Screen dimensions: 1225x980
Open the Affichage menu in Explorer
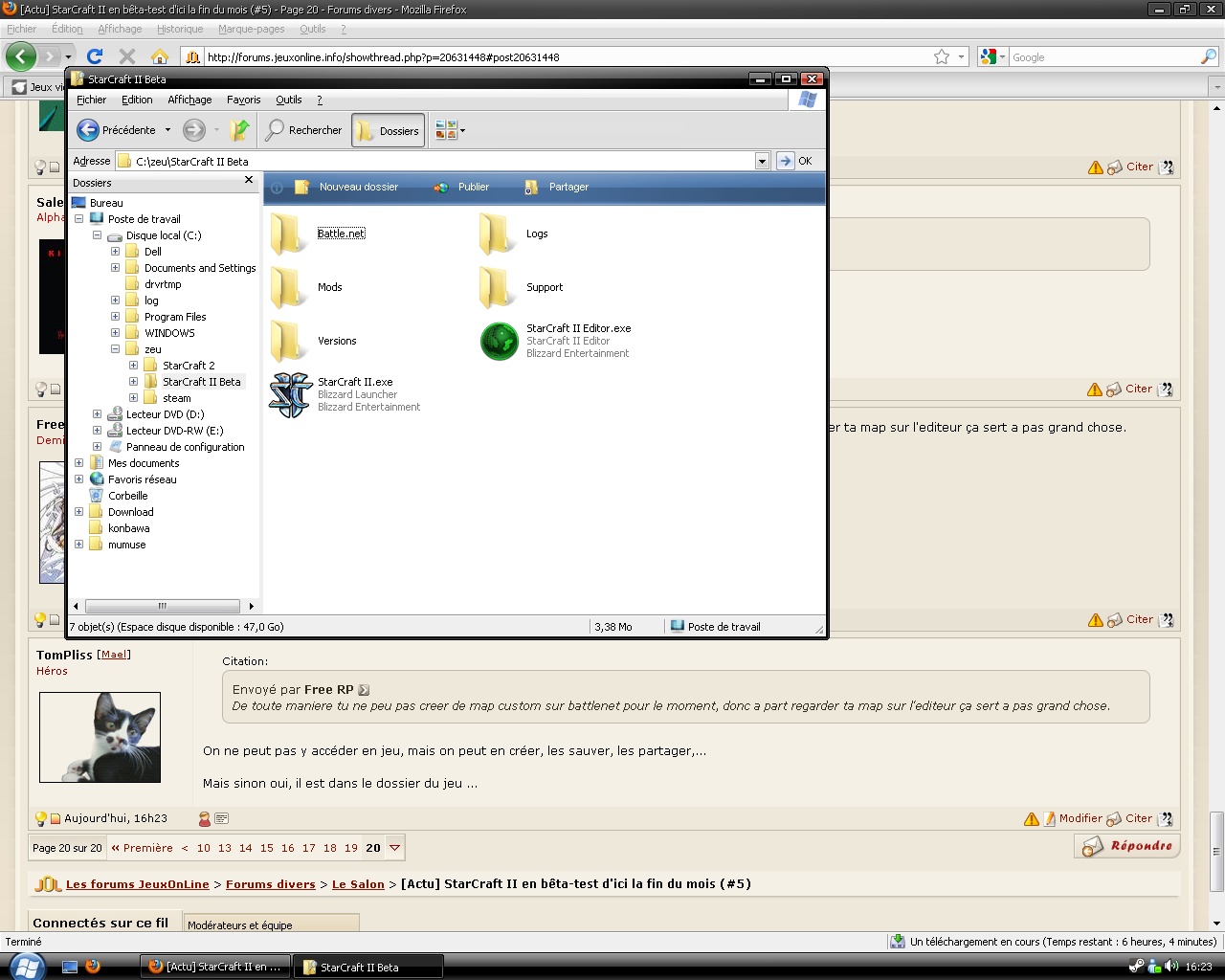coord(189,100)
